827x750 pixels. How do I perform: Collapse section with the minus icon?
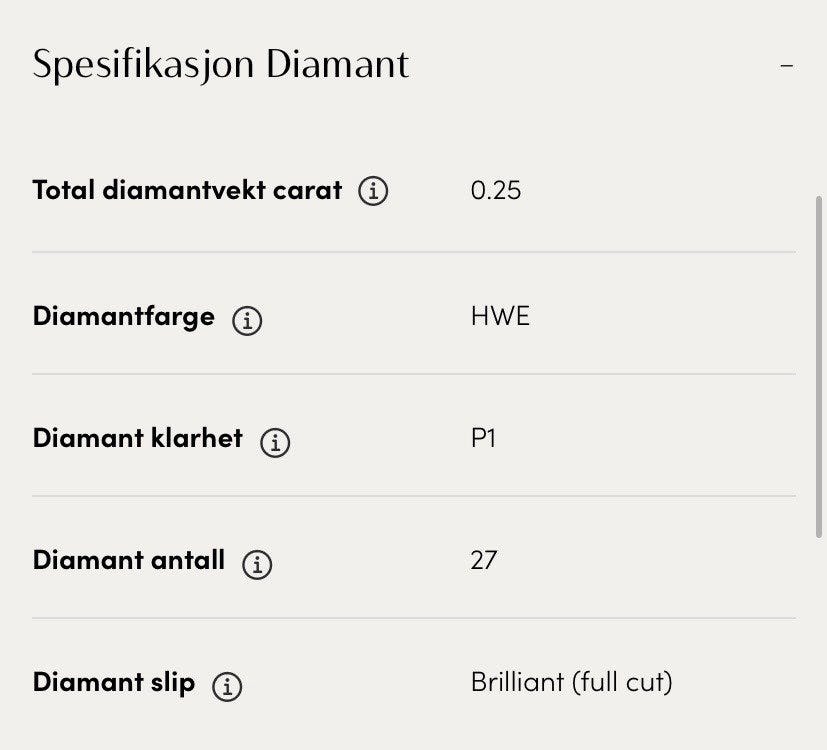click(787, 66)
